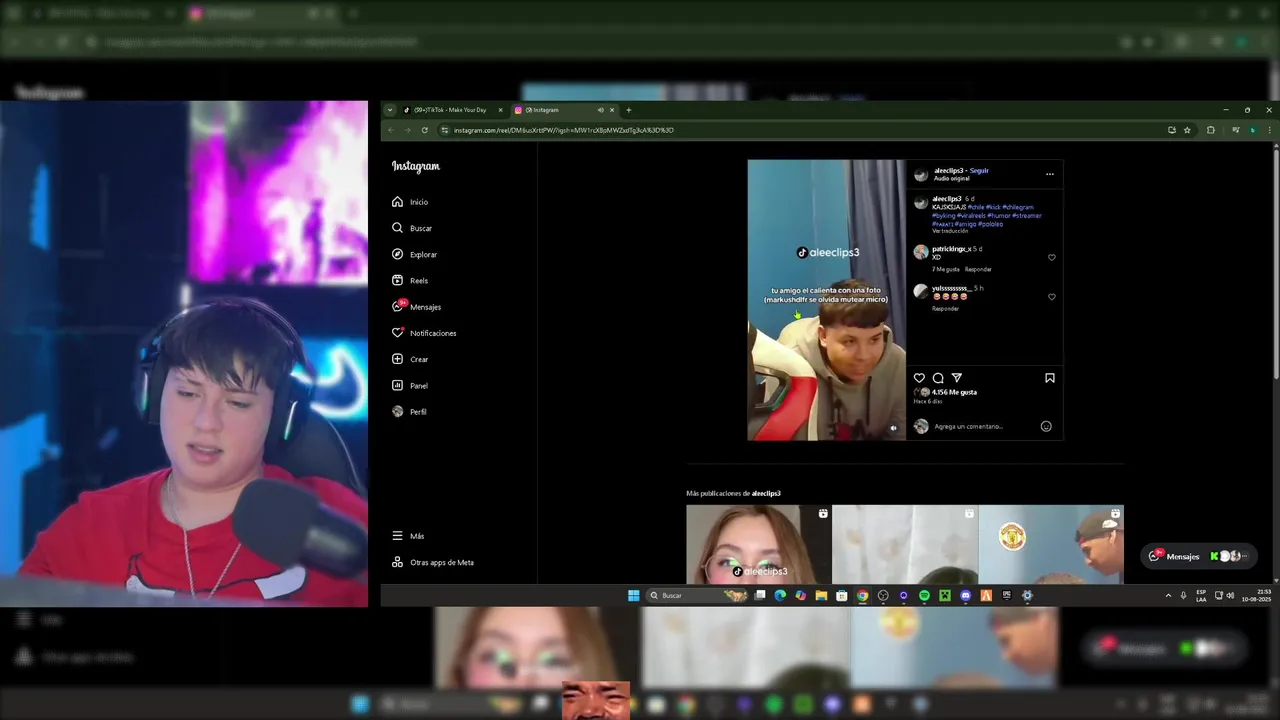Go back with browser back arrow
This screenshot has height=720, width=1280.
pyautogui.click(x=390, y=130)
